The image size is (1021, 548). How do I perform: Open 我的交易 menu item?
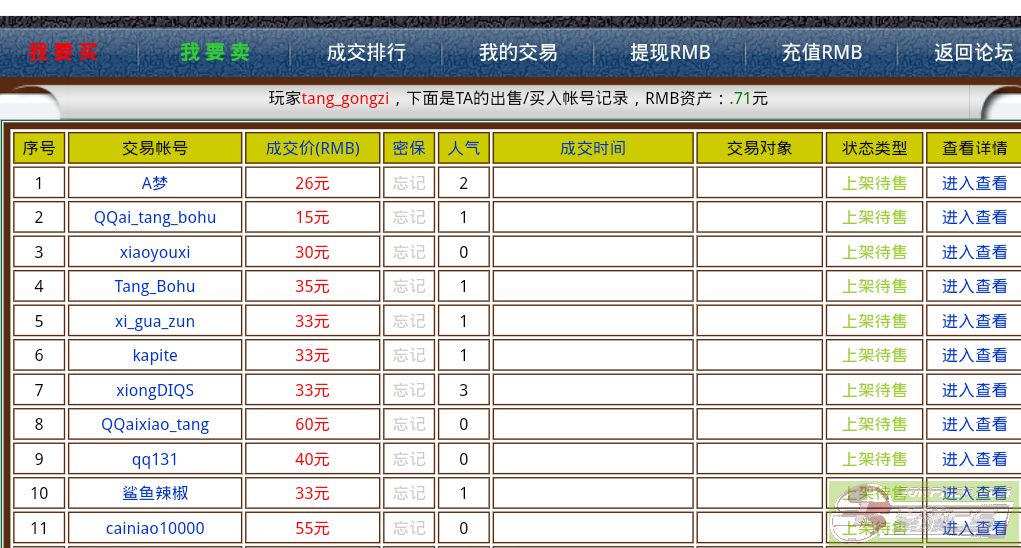[517, 52]
